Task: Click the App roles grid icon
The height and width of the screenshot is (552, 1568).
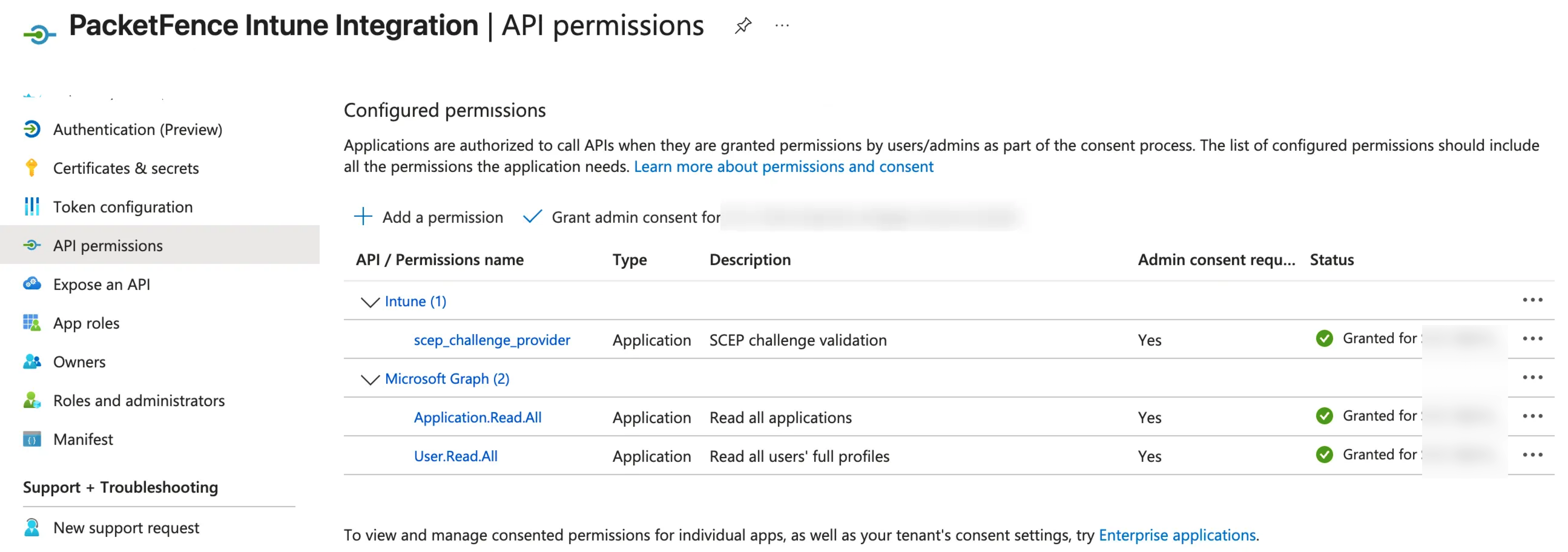Action: [32, 323]
